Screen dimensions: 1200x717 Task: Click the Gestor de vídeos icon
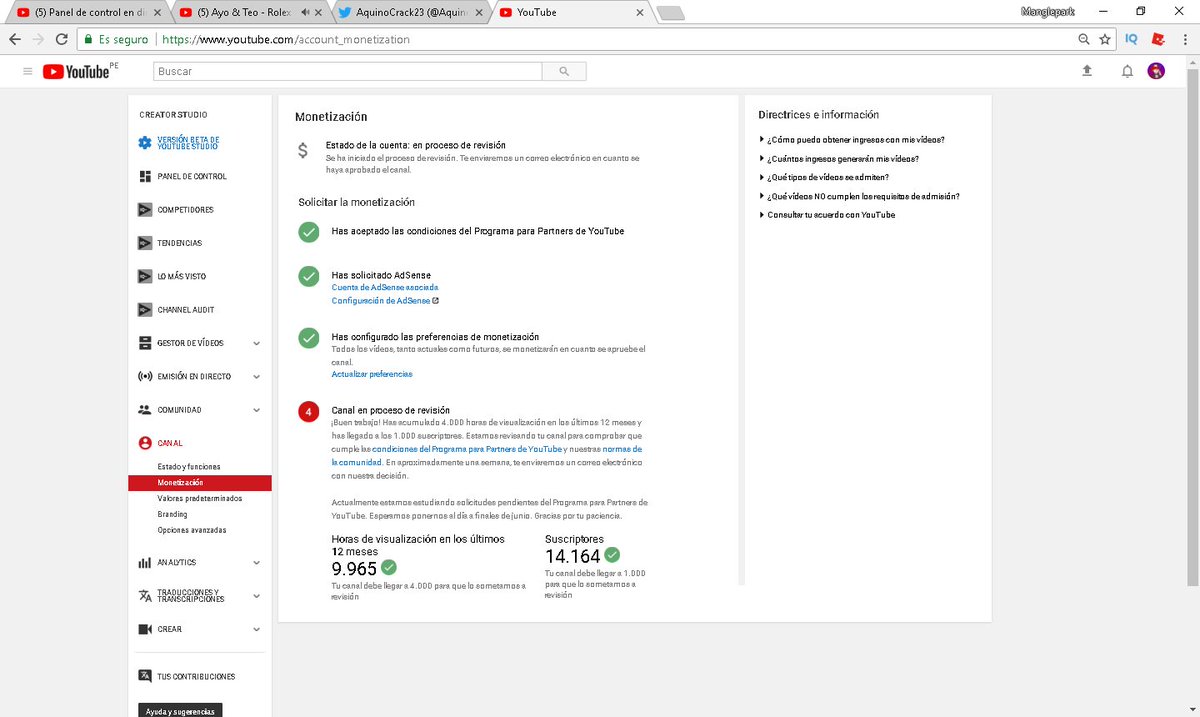pyautogui.click(x=145, y=343)
